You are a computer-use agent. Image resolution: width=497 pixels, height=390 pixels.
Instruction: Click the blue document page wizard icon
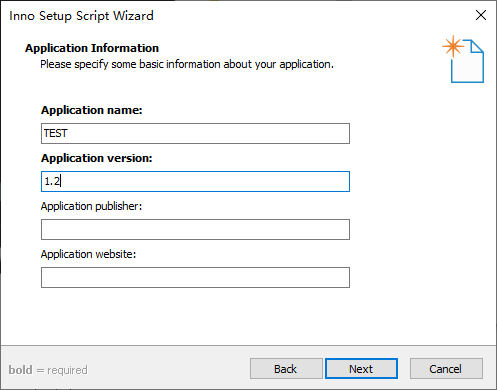coord(467,61)
